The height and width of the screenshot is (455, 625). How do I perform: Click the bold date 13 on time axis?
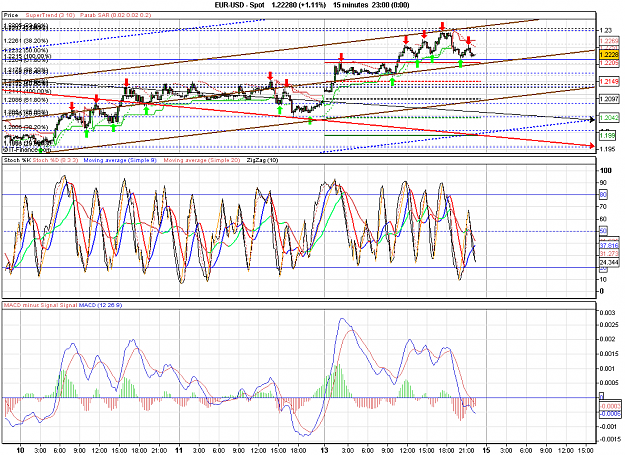coord(324,450)
